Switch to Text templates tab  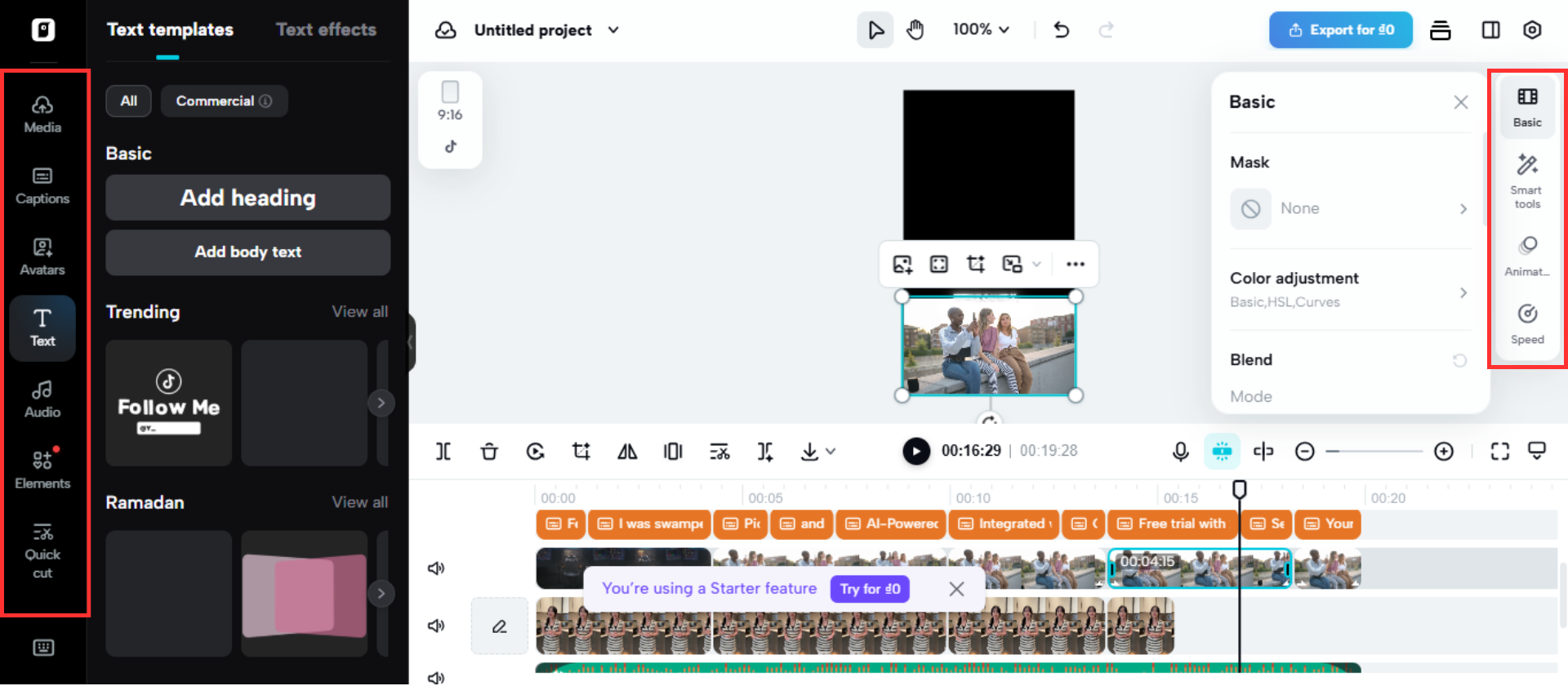pos(170,30)
